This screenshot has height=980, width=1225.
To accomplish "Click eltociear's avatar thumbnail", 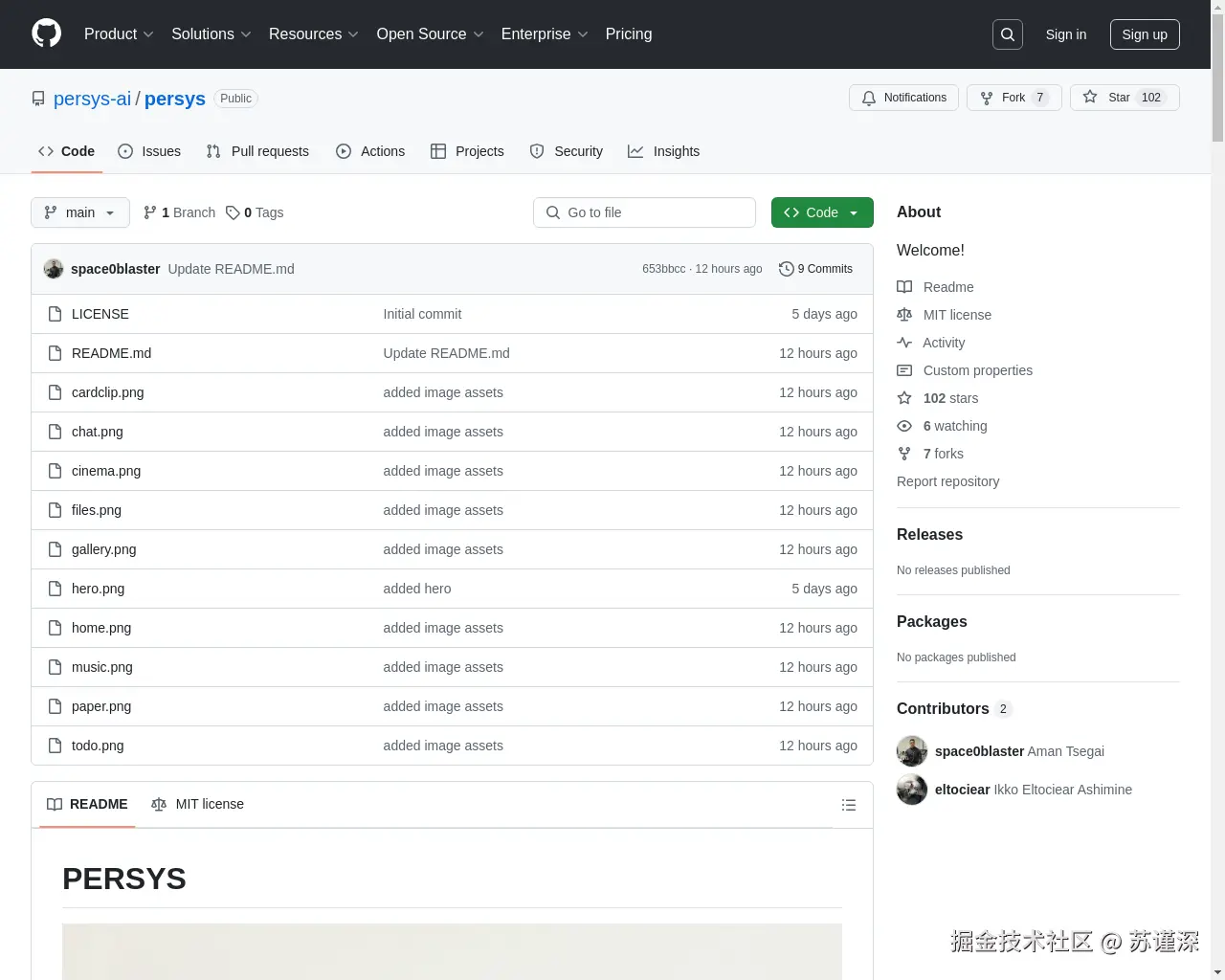I will (912, 790).
